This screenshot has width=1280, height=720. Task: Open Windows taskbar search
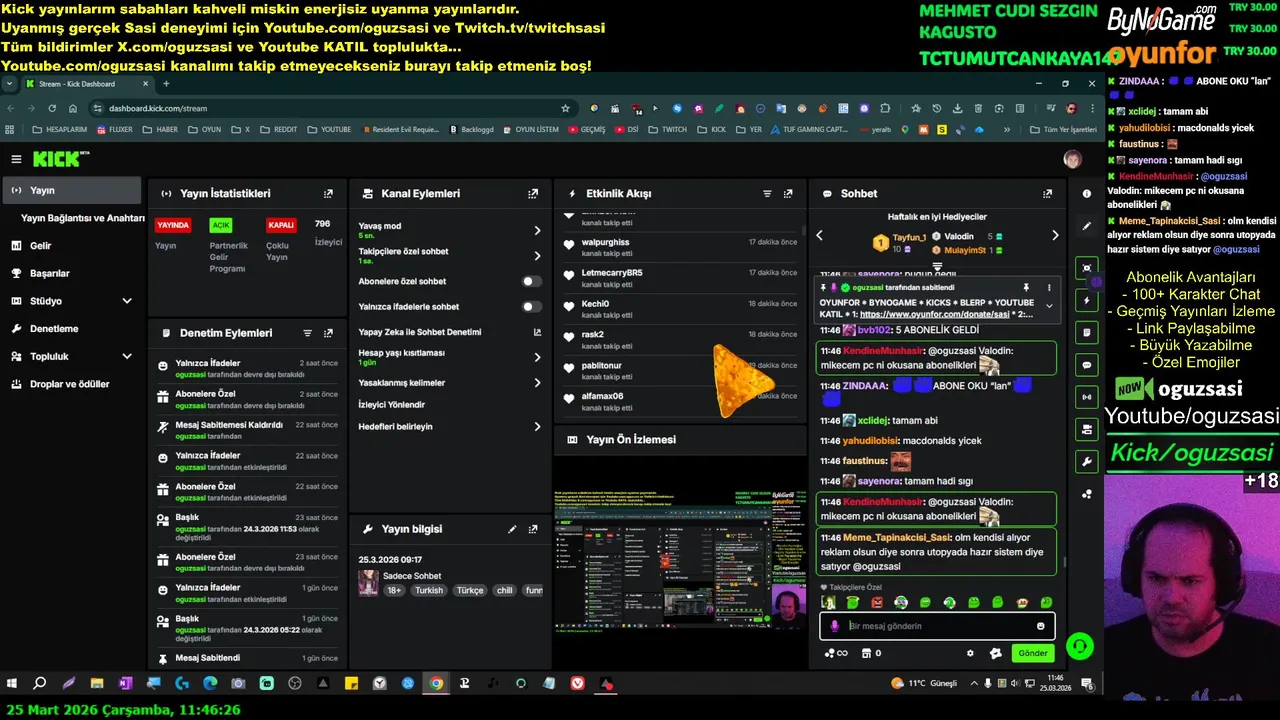(x=40, y=683)
